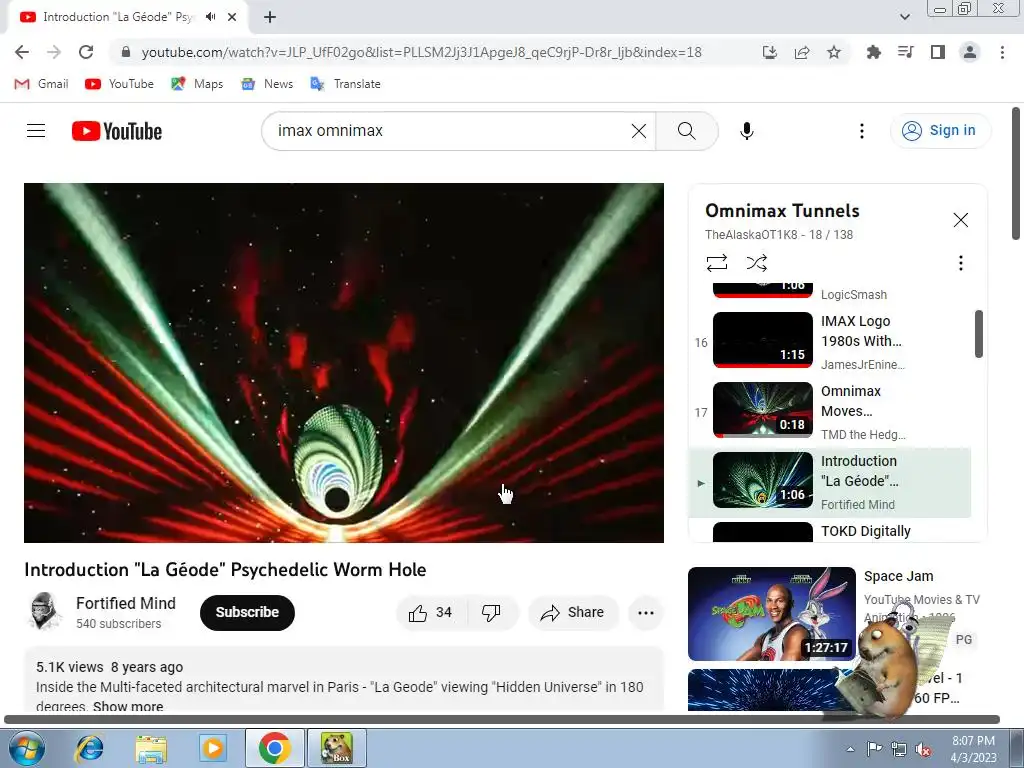The width and height of the screenshot is (1024, 768).
Task: Switch to Box hamster app in taskbar
Action: (x=337, y=748)
